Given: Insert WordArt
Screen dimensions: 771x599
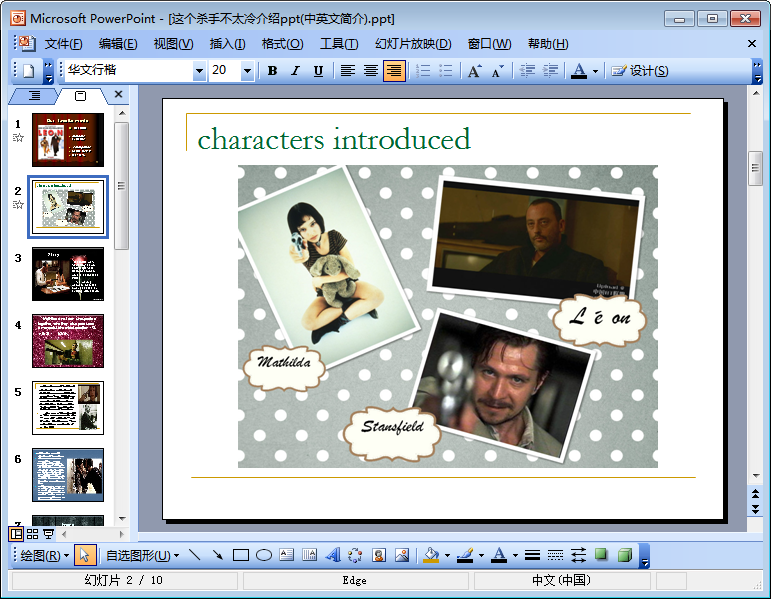Looking at the screenshot, I should (333, 556).
